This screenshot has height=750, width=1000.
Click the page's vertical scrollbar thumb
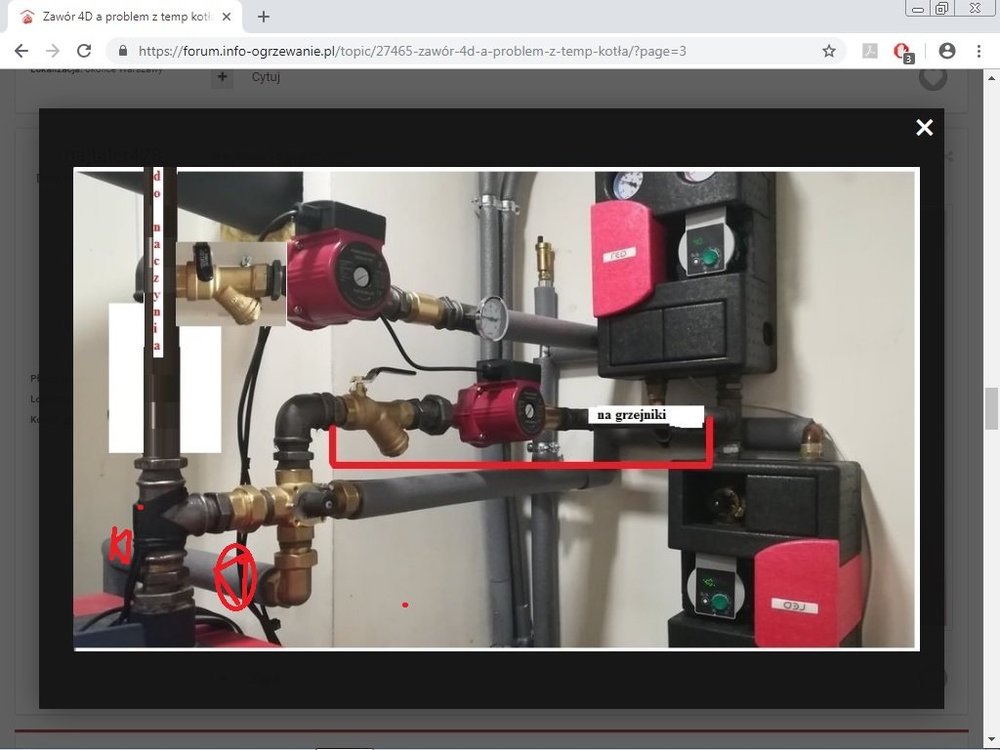(991, 408)
